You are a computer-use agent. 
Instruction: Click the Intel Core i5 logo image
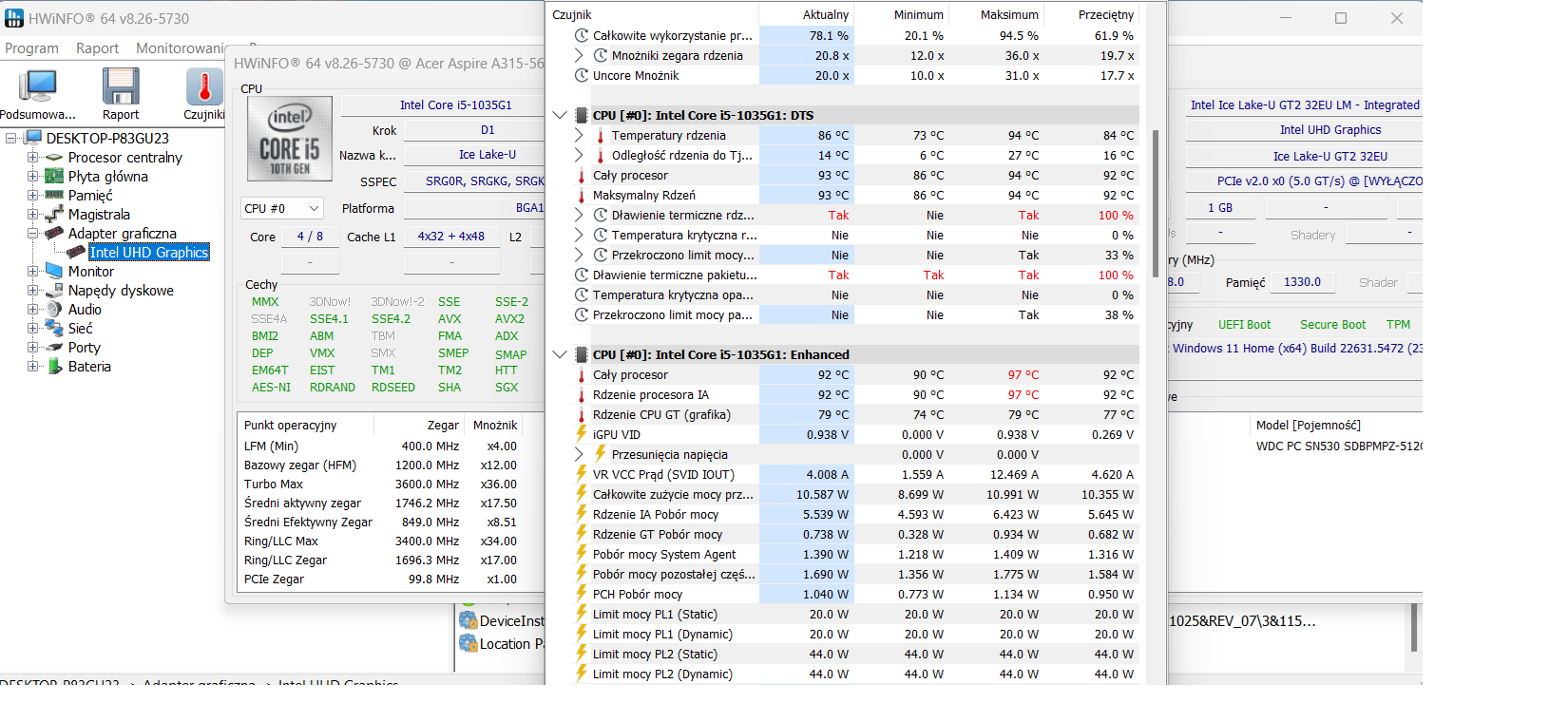tap(289, 139)
